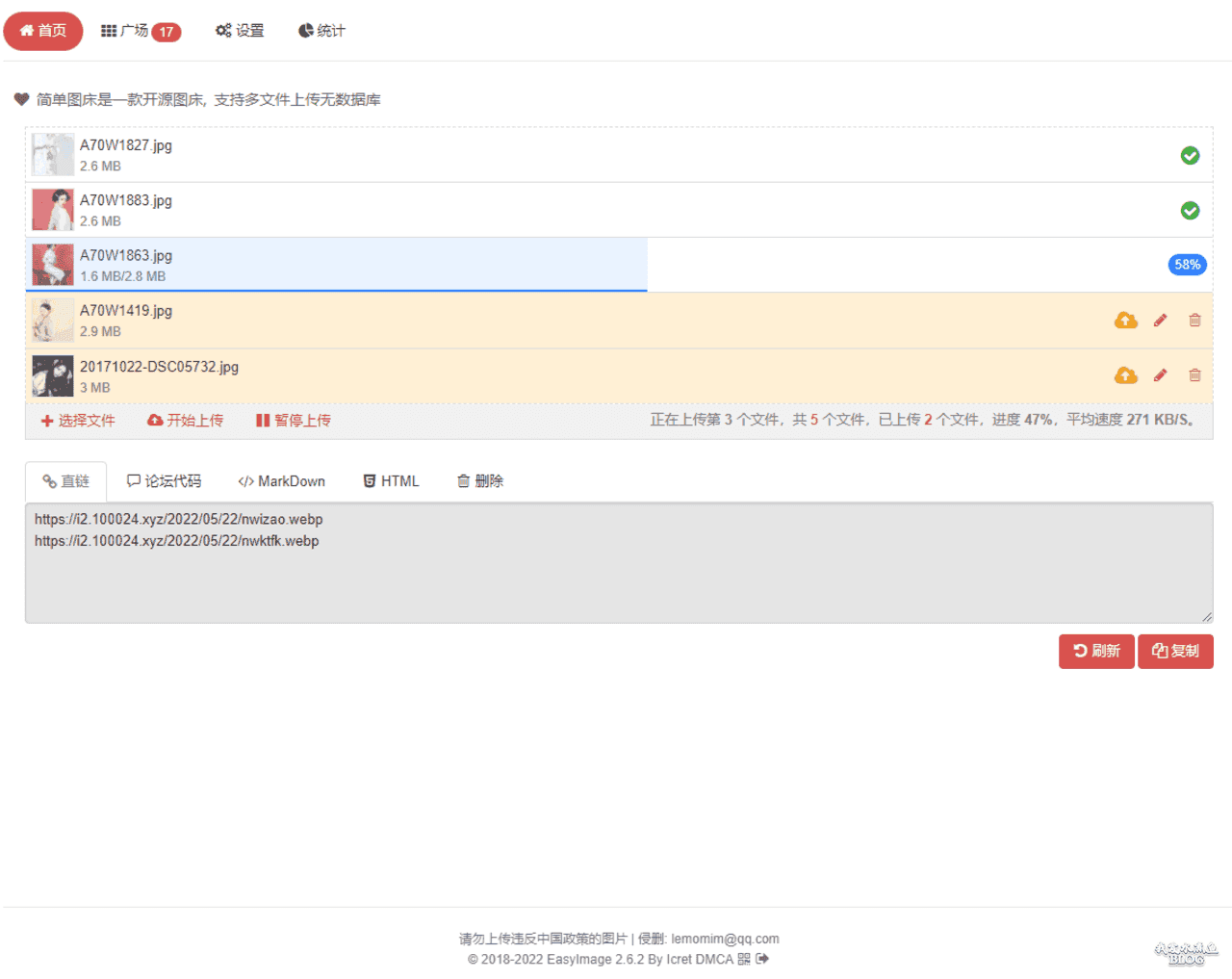The width and height of the screenshot is (1232, 979).
Task: Edit A70W1419.jpg with the pencil icon
Action: pyautogui.click(x=1160, y=321)
